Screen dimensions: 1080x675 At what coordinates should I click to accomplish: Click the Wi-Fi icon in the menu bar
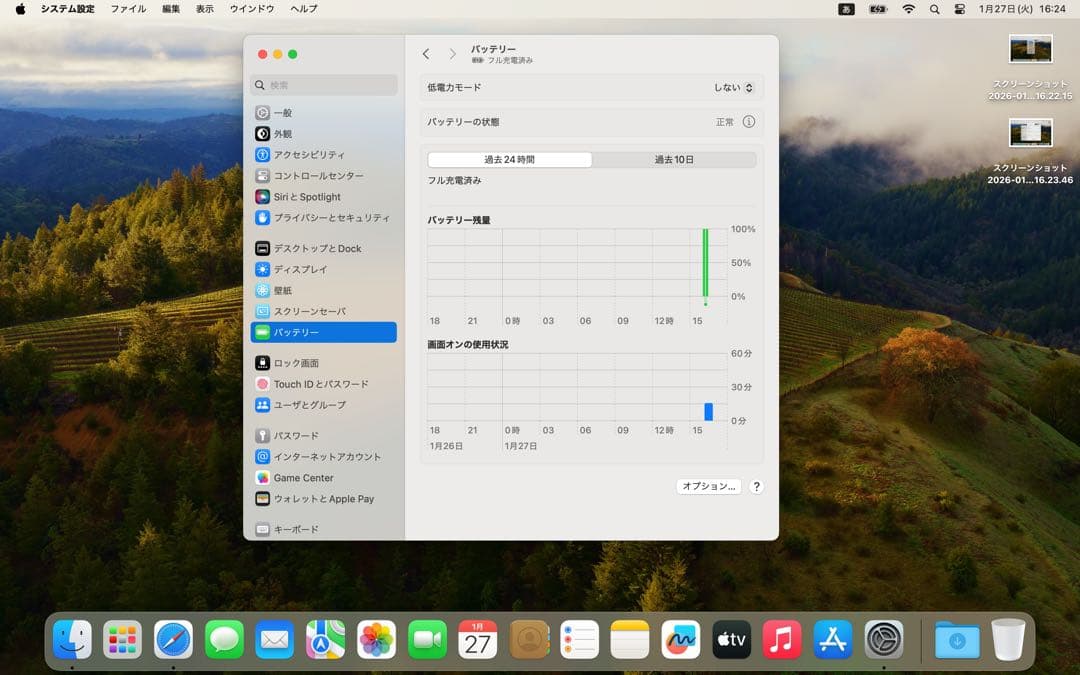[x=907, y=8]
